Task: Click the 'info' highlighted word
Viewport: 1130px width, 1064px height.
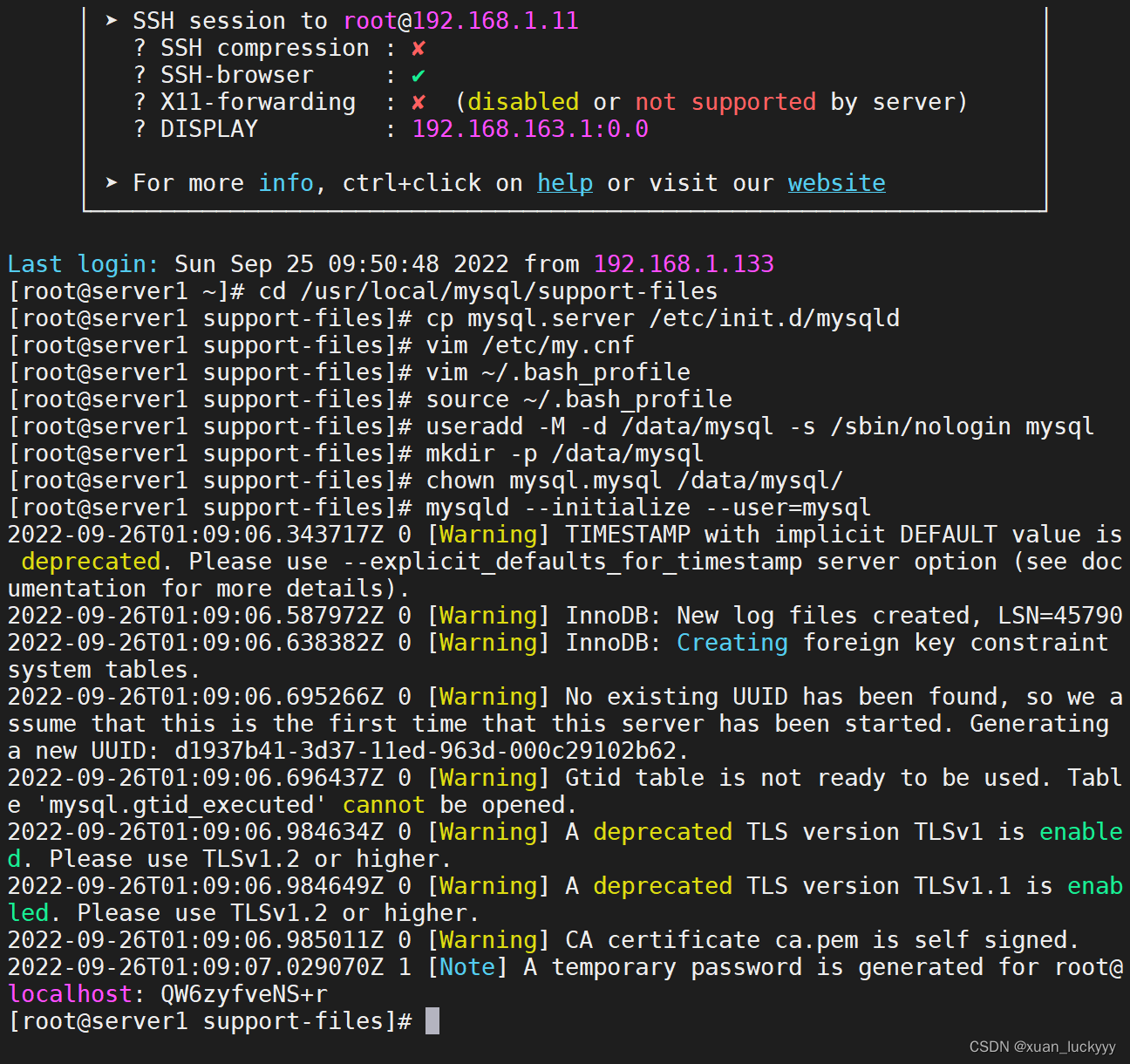Action: coord(286,182)
